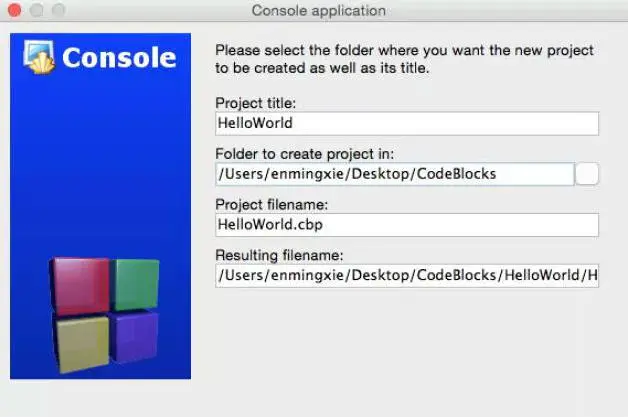The height and width of the screenshot is (417, 628).
Task: Focus the Folder to create project in field
Action: [x=394, y=174]
